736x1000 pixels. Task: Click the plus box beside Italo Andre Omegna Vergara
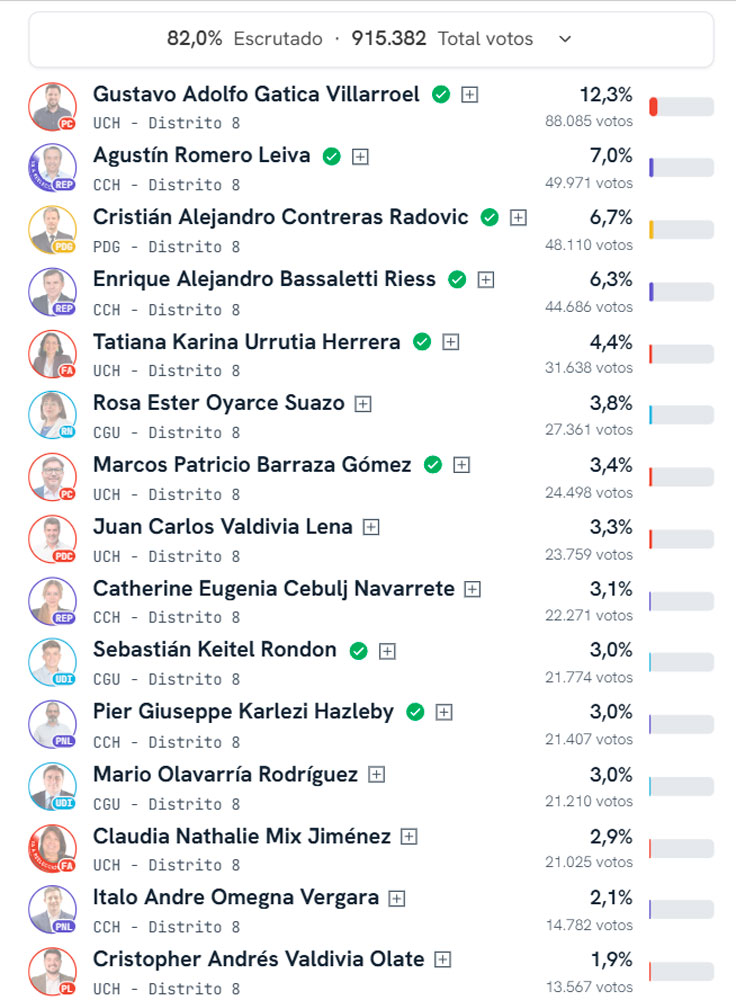(x=397, y=898)
